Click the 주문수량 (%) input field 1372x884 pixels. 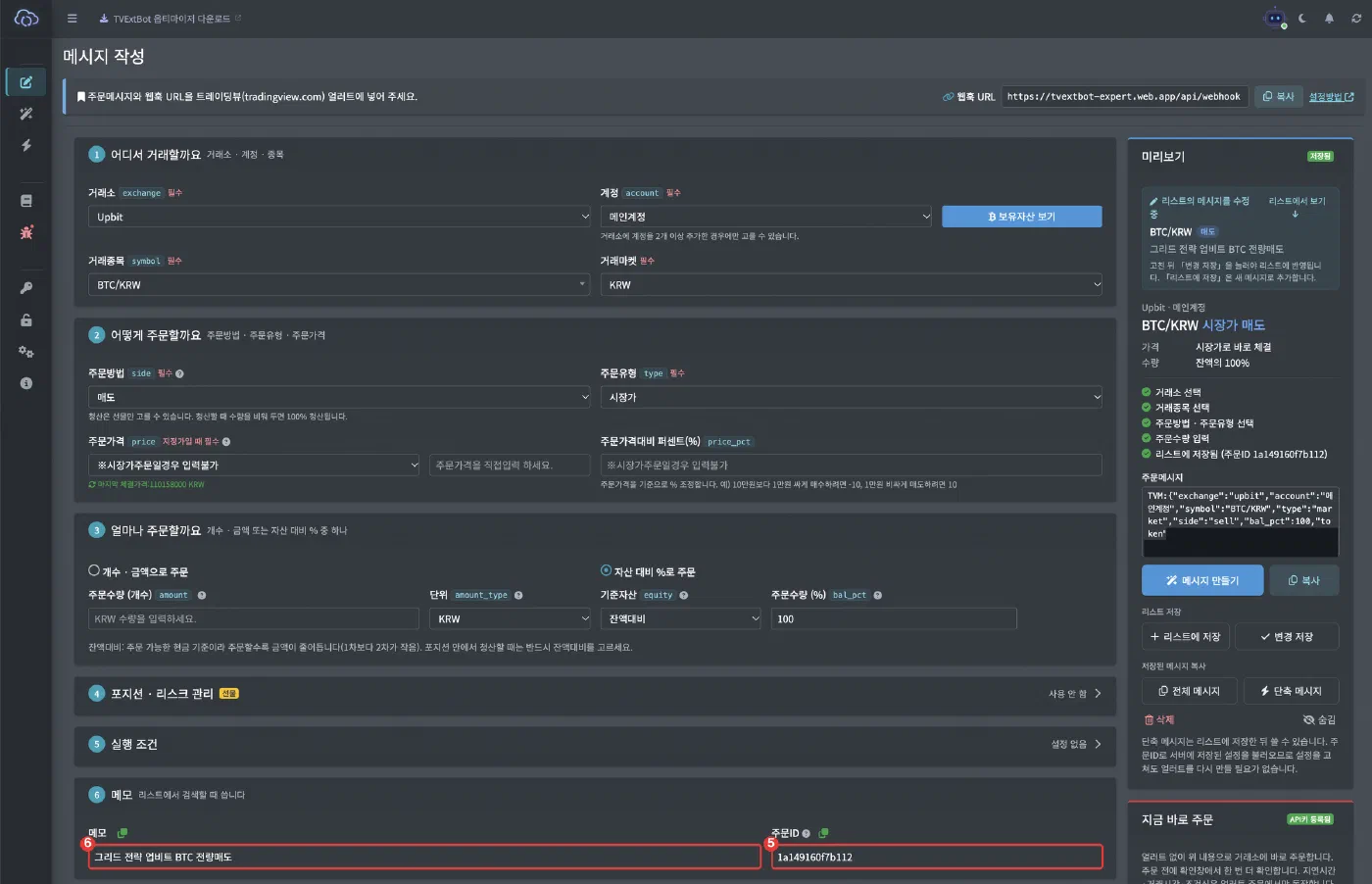(894, 618)
